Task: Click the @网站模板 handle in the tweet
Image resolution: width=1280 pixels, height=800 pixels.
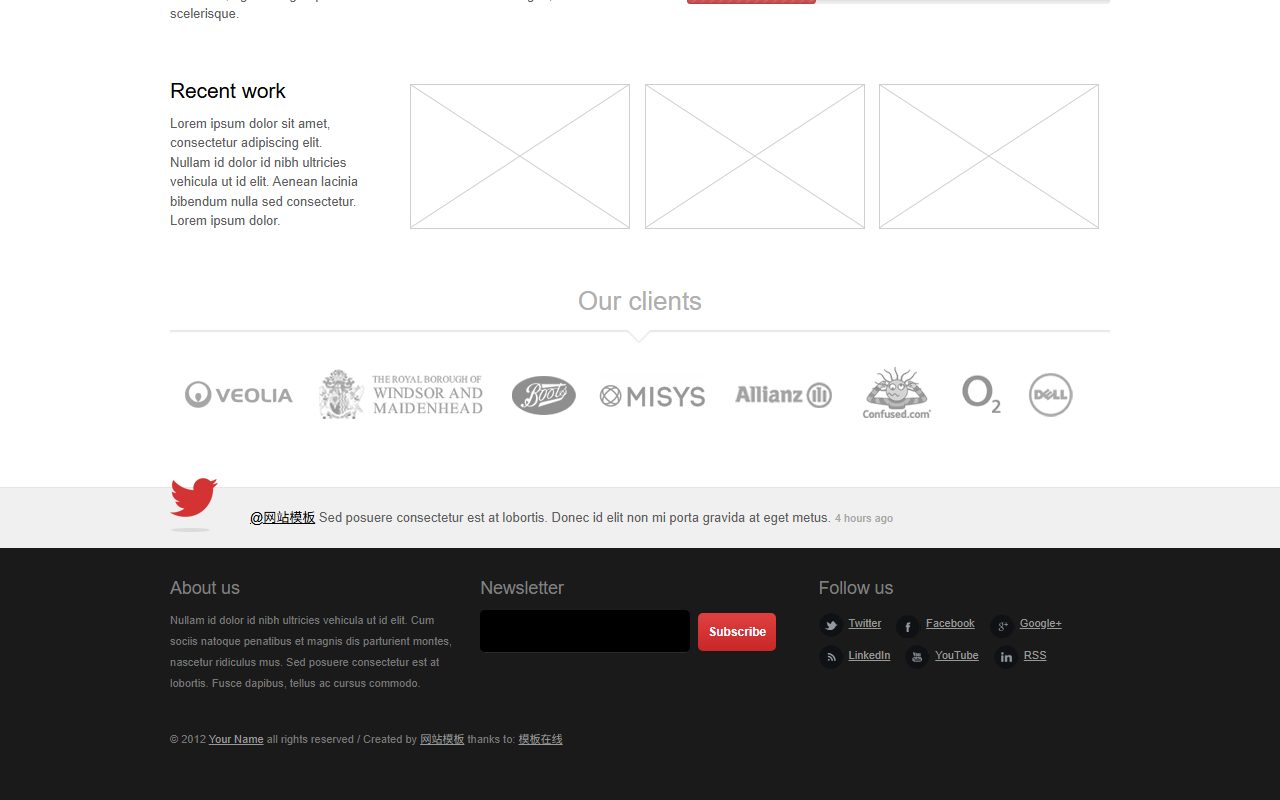Action: 283,517
